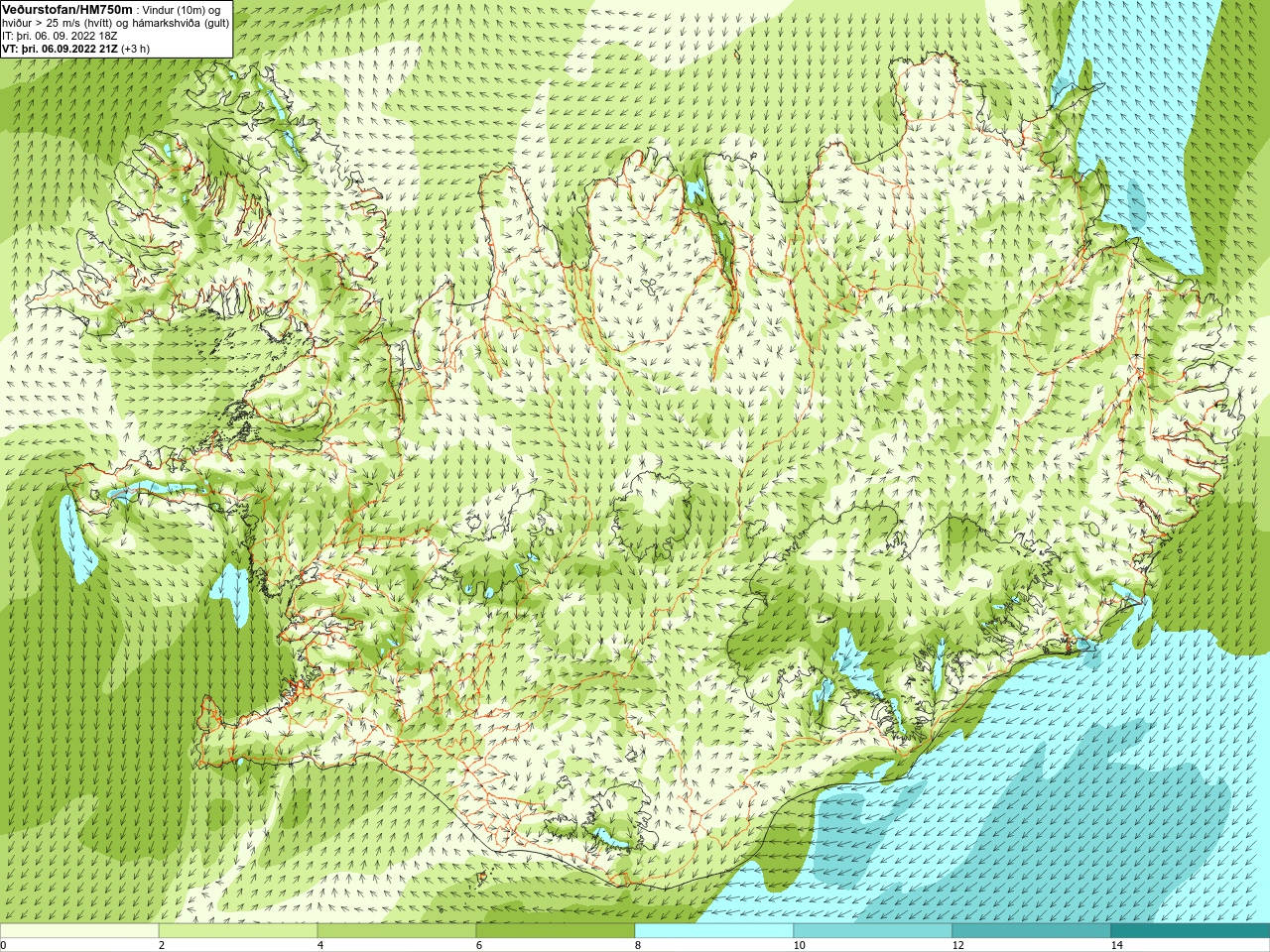Click the olive green 6–8 m/s scale segment
The image size is (1270, 952).
[x=556, y=931]
